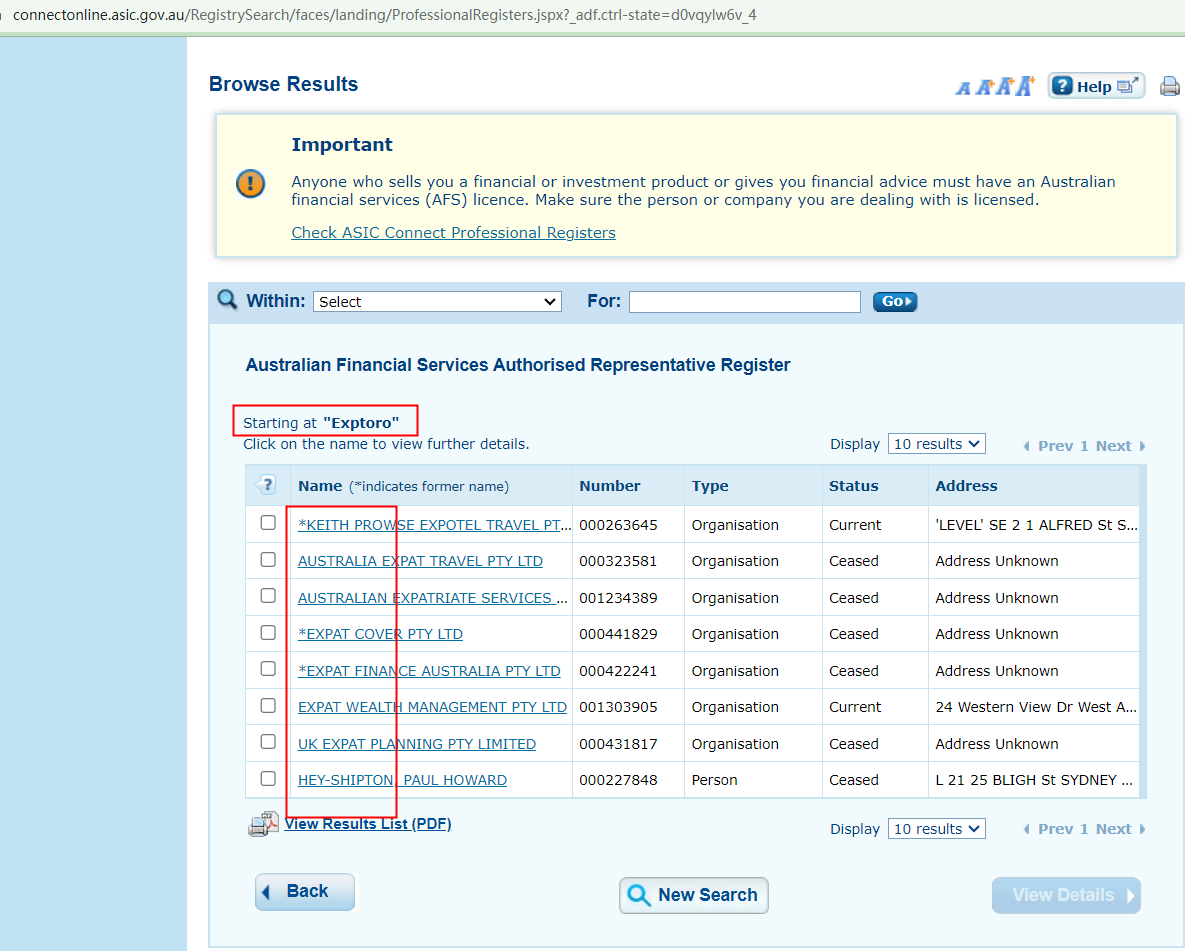Click the largest text size A icon
The height and width of the screenshot is (951, 1185).
point(1025,86)
